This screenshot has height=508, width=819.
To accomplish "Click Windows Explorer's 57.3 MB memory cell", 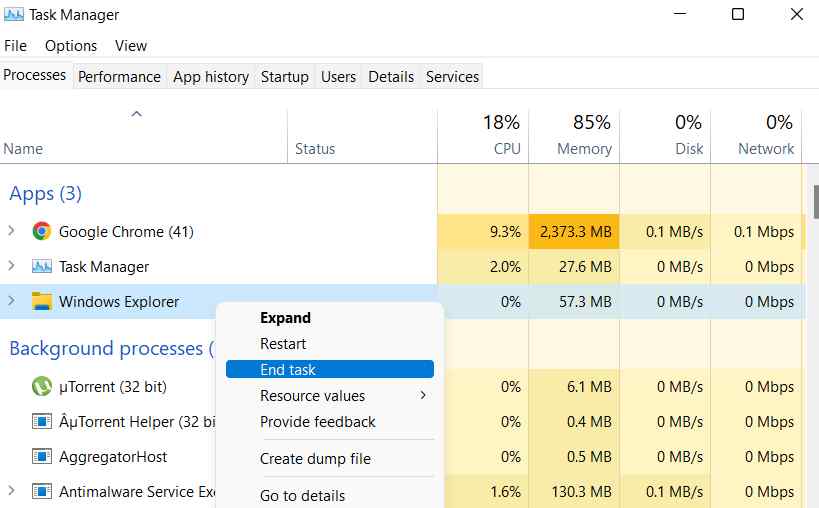I will click(x=574, y=301).
